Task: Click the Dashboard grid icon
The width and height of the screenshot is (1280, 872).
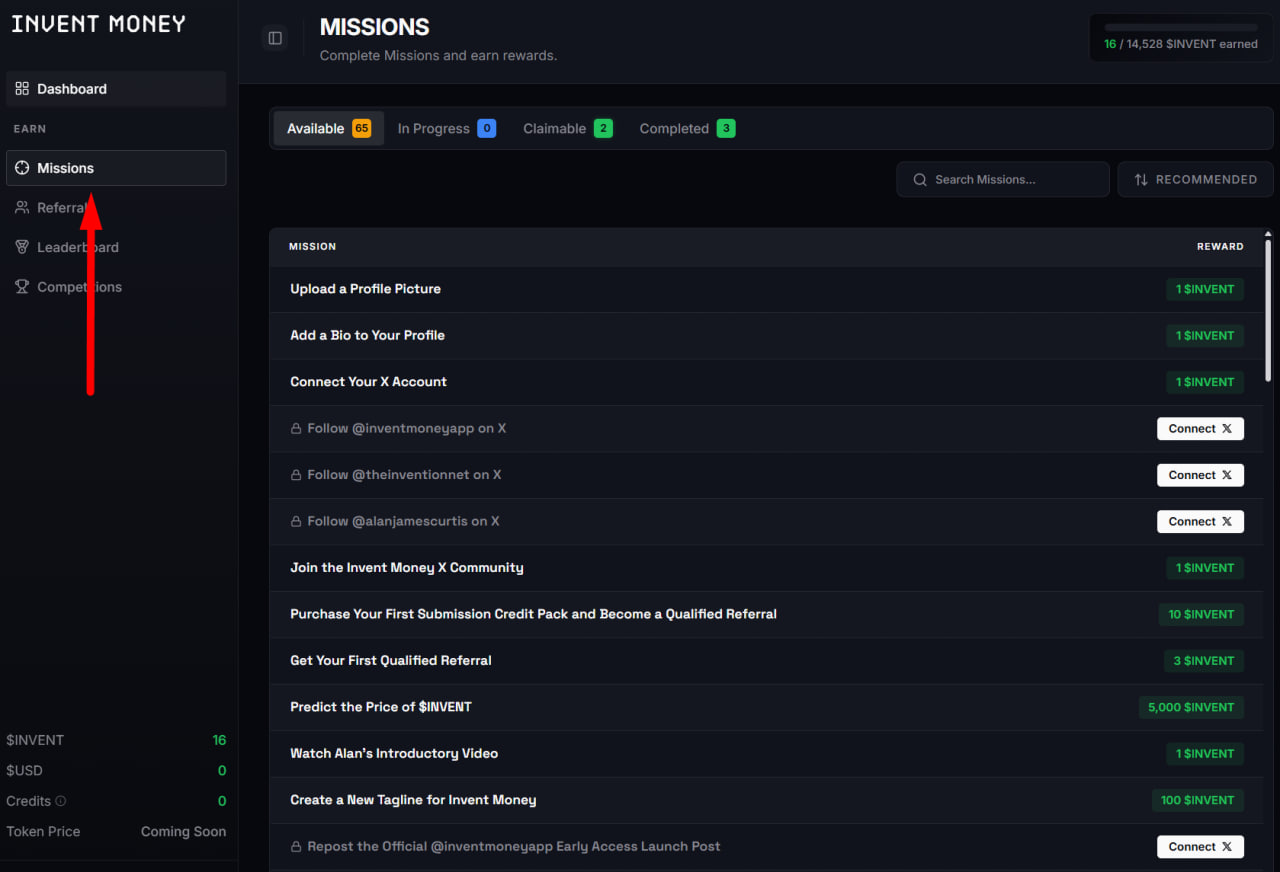Action: (22, 89)
